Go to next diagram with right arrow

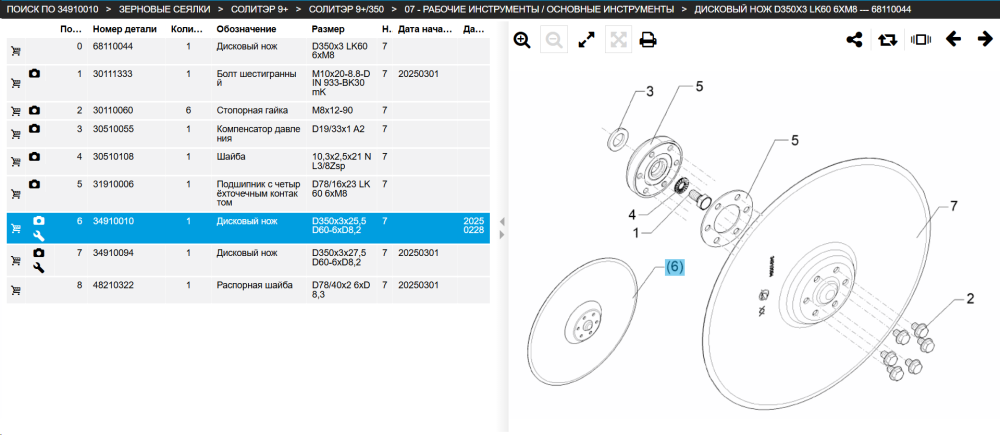pos(985,40)
